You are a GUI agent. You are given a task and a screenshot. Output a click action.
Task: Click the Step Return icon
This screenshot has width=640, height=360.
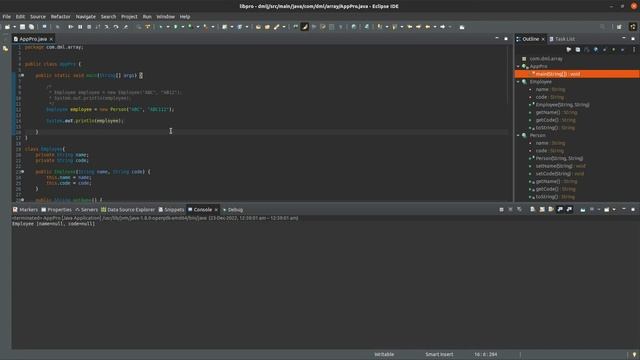[x=125, y=27]
